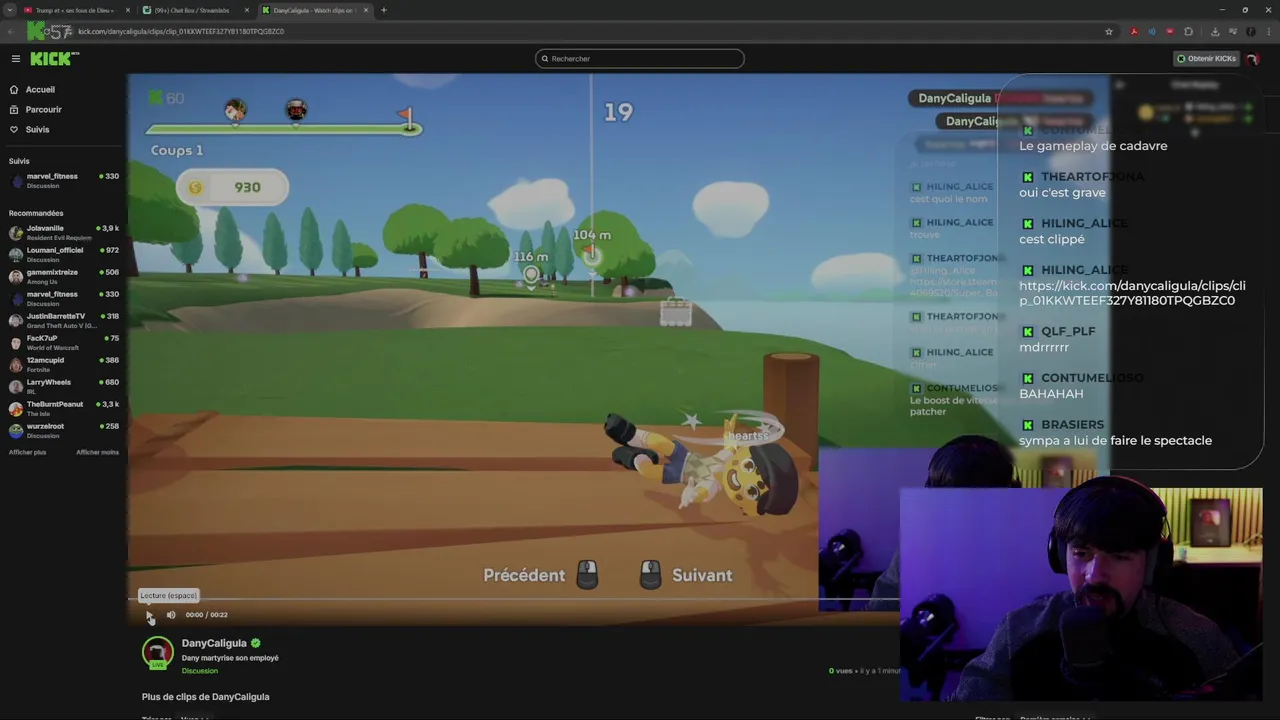The height and width of the screenshot is (720, 1280).
Task: Open recommended channel LarryWheels
Action: click(x=63, y=386)
